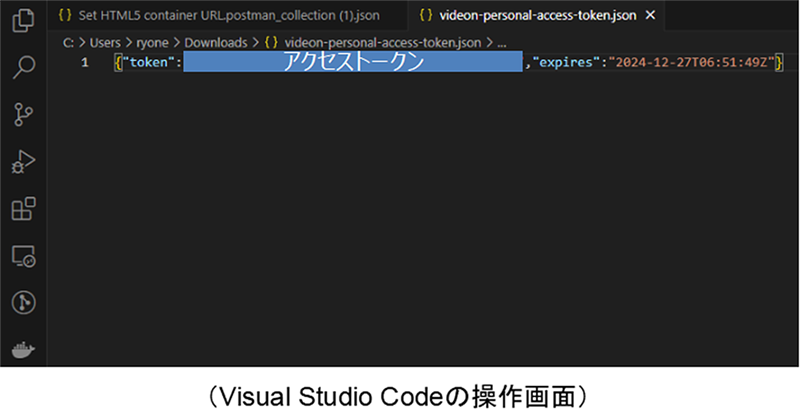The height and width of the screenshot is (419, 800).
Task: Open Run and Debug view
Action: coord(23,161)
